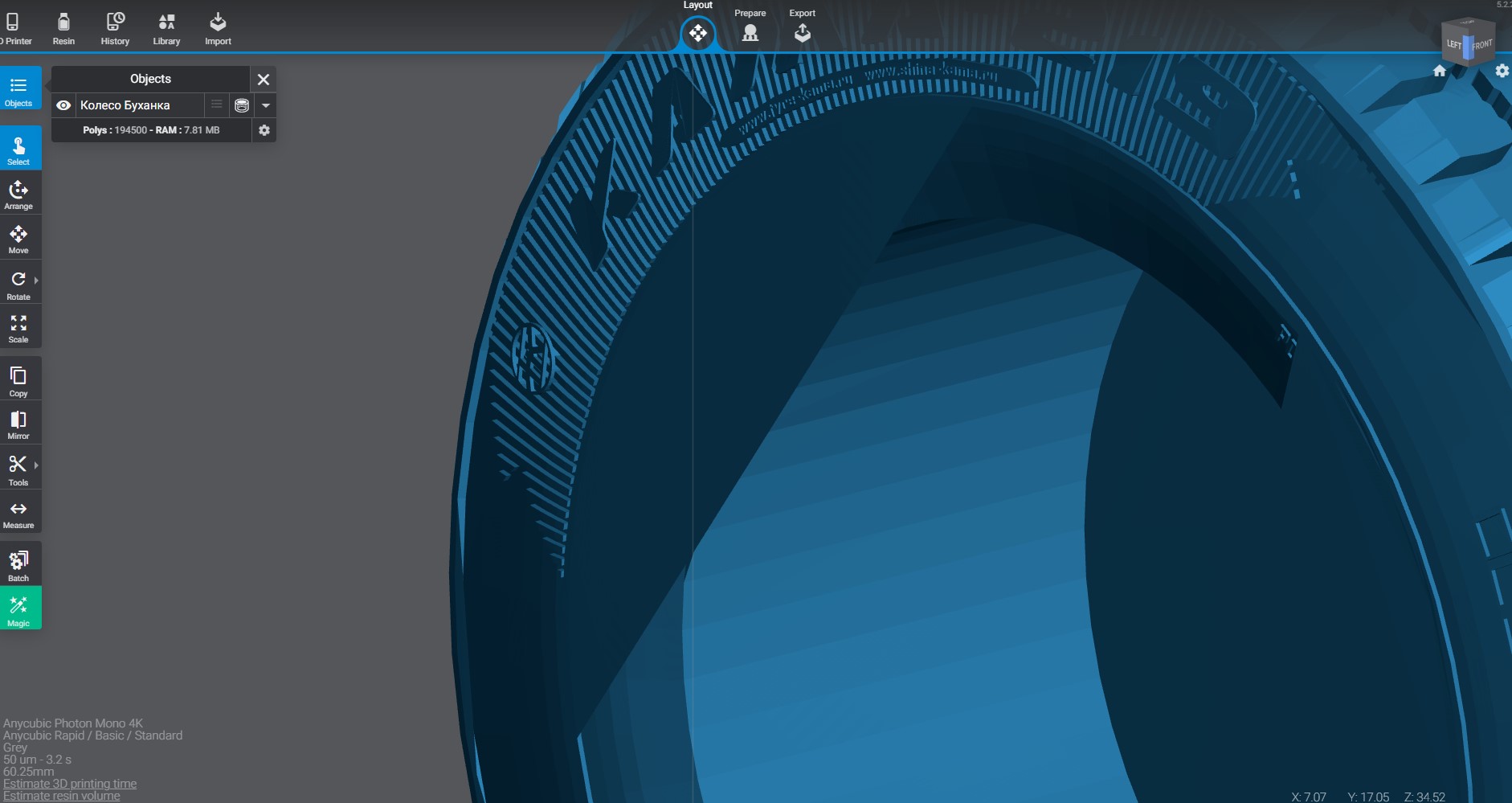Choose the Scale tool

[18, 328]
